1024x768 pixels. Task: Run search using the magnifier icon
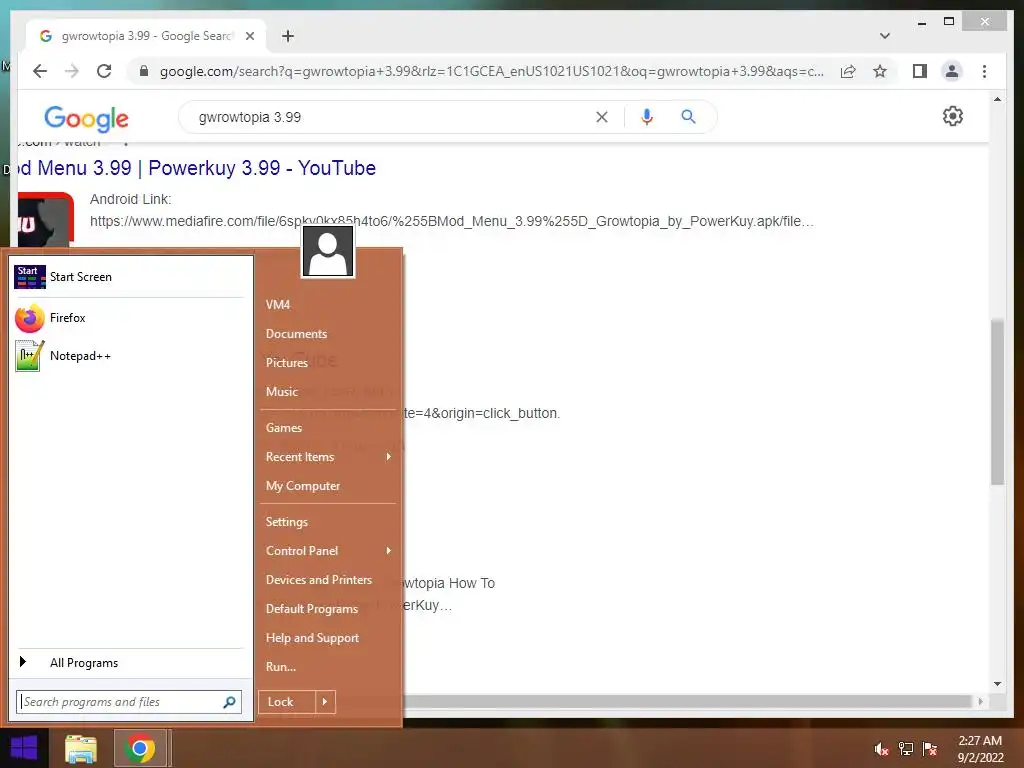[688, 117]
